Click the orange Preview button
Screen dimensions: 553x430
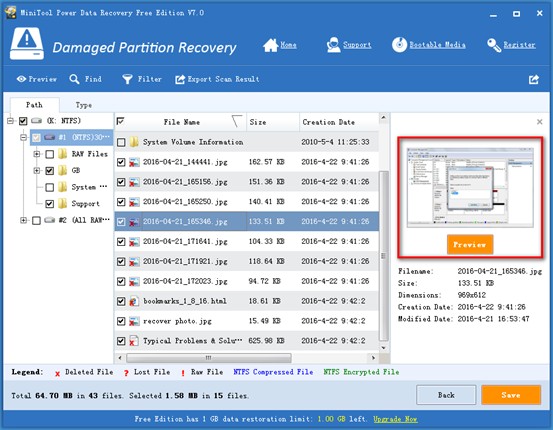coord(470,244)
